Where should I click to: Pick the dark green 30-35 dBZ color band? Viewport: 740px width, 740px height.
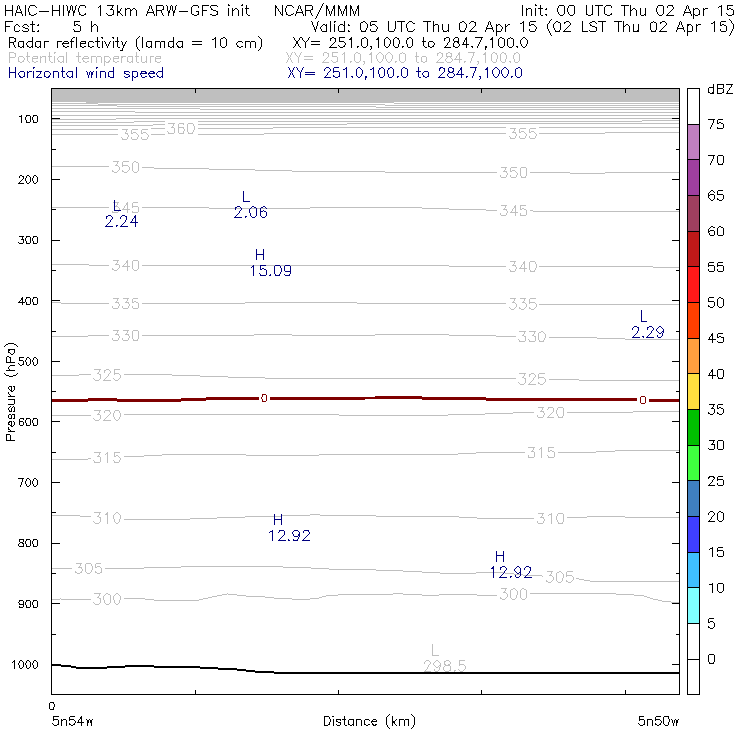click(x=693, y=427)
